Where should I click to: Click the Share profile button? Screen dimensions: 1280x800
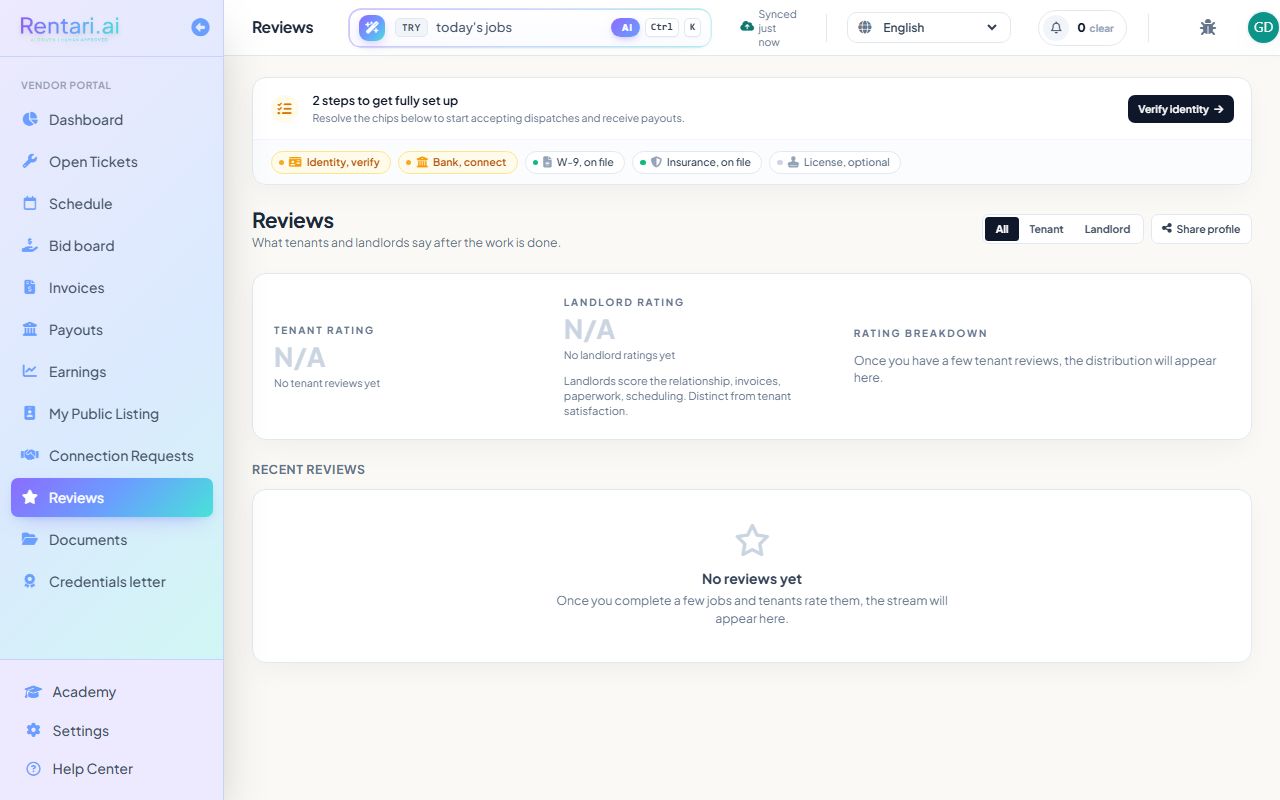pos(1201,229)
